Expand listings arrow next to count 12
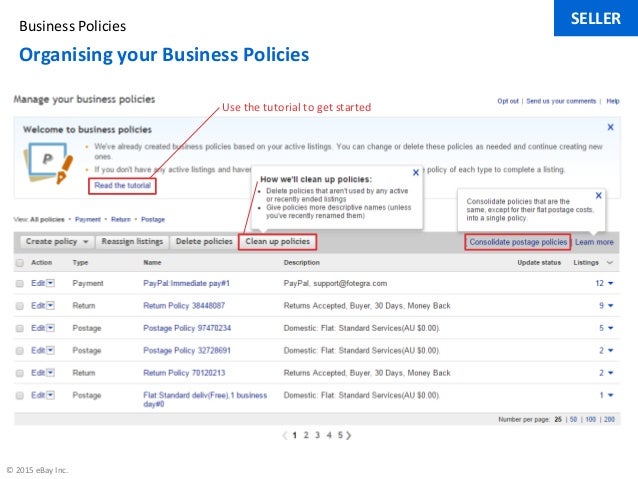The height and width of the screenshot is (479, 638). coord(610,283)
